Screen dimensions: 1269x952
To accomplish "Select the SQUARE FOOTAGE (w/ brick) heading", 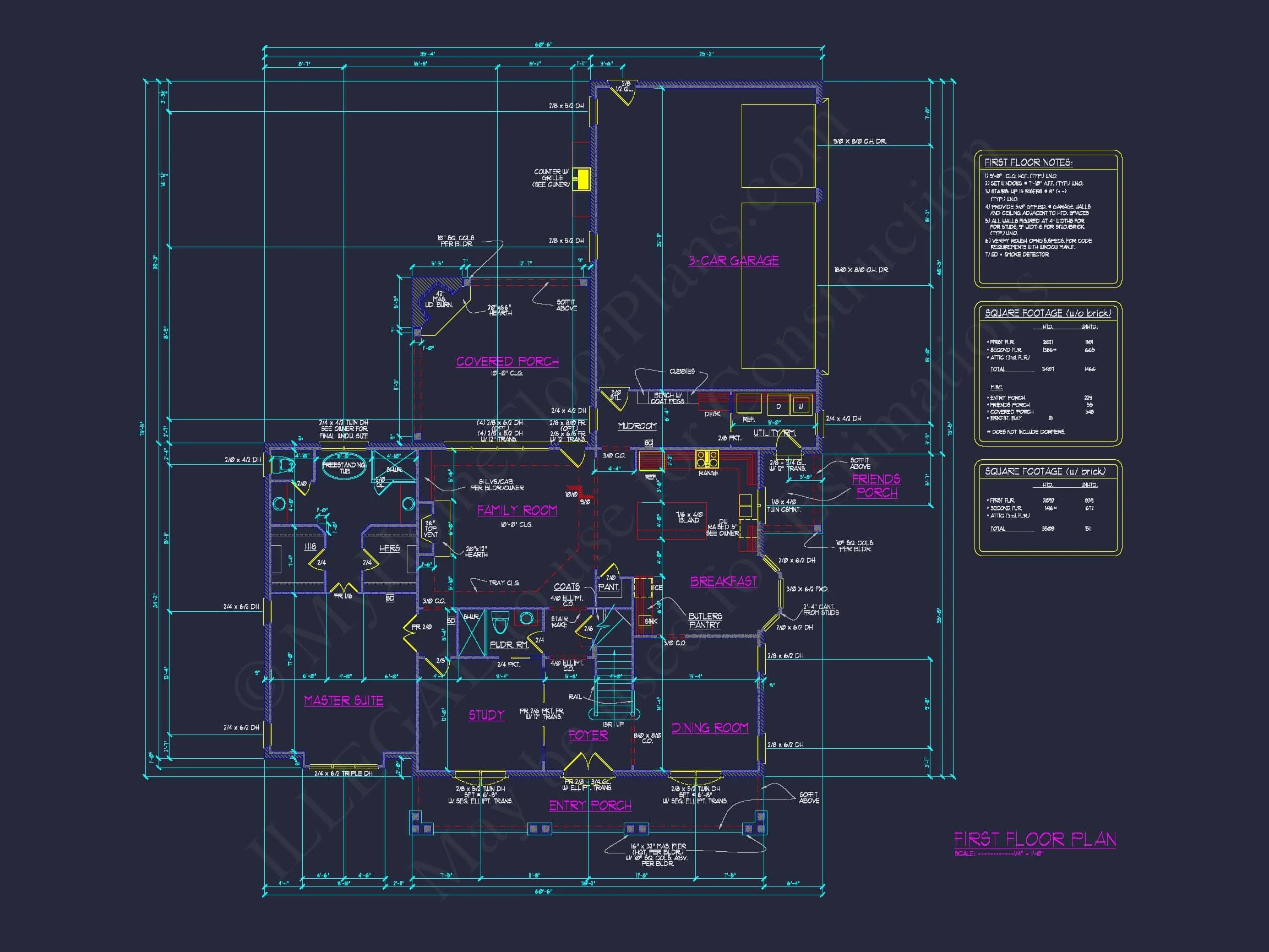I will pos(1045,471).
